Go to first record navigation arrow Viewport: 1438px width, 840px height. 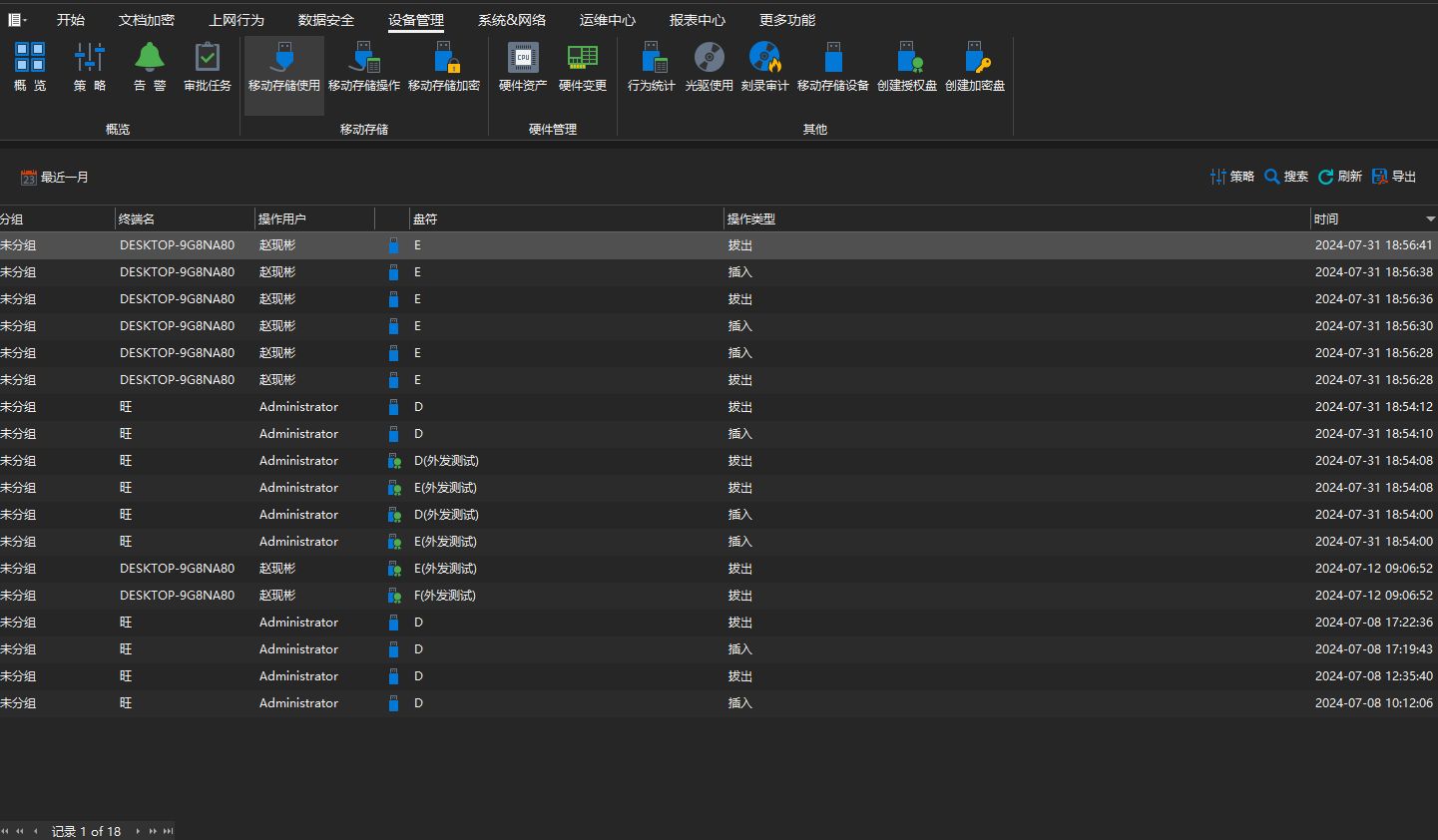[x=5, y=831]
